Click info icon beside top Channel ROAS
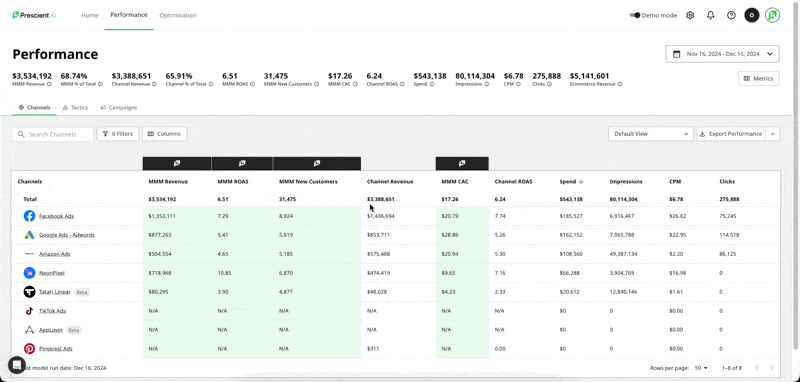This screenshot has height=382, width=800. pyautogui.click(x=402, y=84)
